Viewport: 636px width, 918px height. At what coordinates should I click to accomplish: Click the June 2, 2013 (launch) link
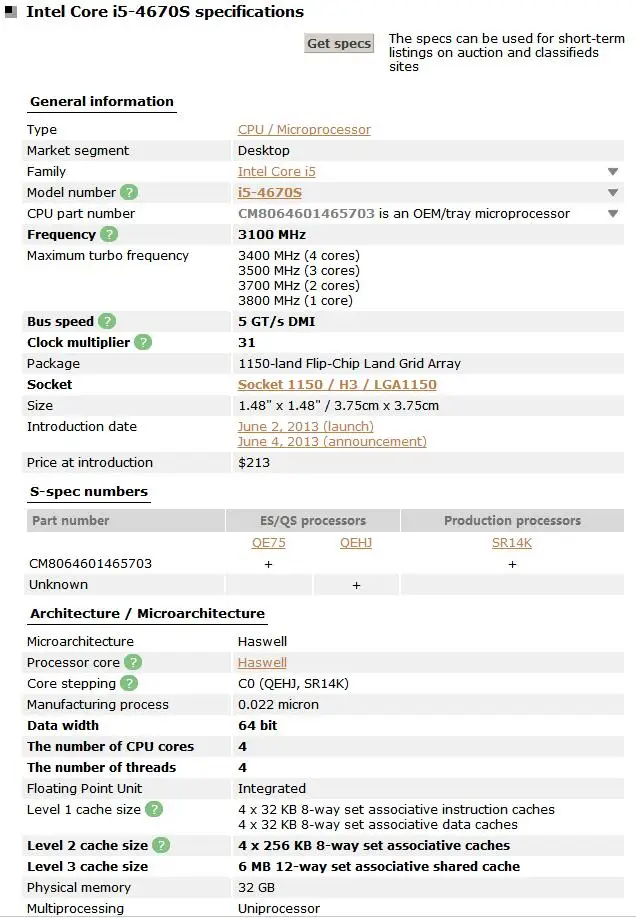click(306, 427)
